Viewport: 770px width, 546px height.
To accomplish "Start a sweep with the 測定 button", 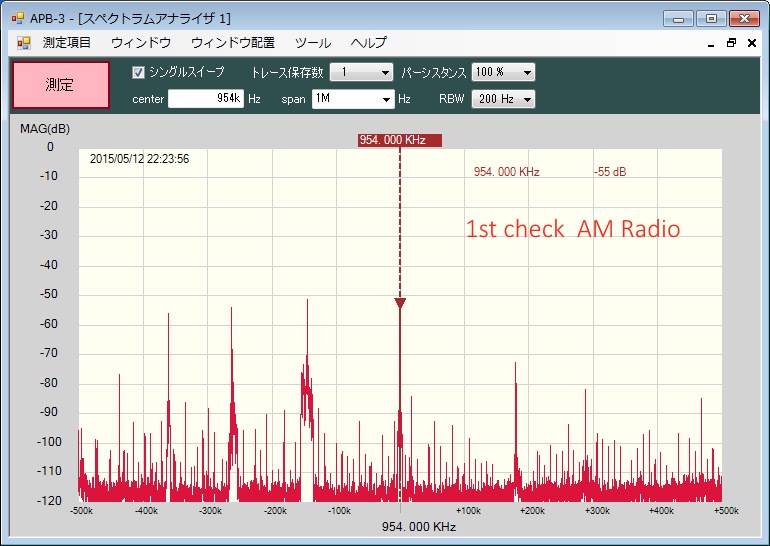I will click(60, 85).
